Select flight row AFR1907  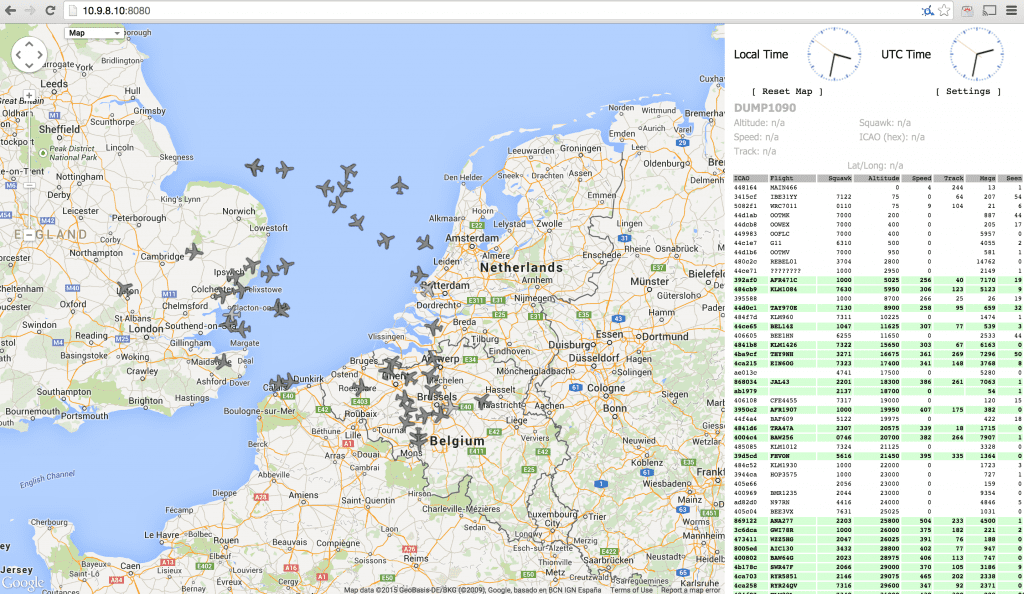pos(878,410)
